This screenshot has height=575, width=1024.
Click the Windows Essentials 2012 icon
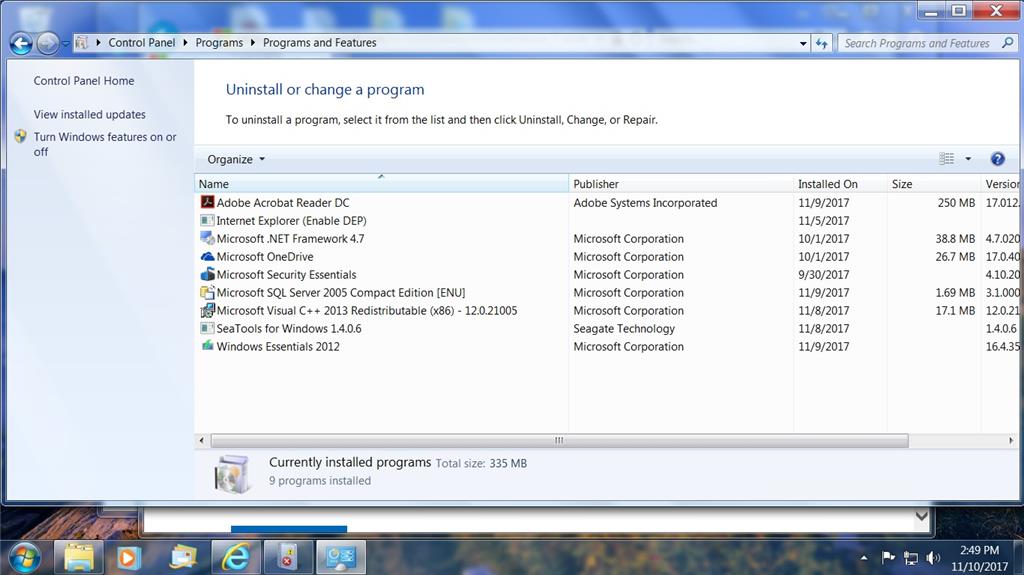pos(207,346)
